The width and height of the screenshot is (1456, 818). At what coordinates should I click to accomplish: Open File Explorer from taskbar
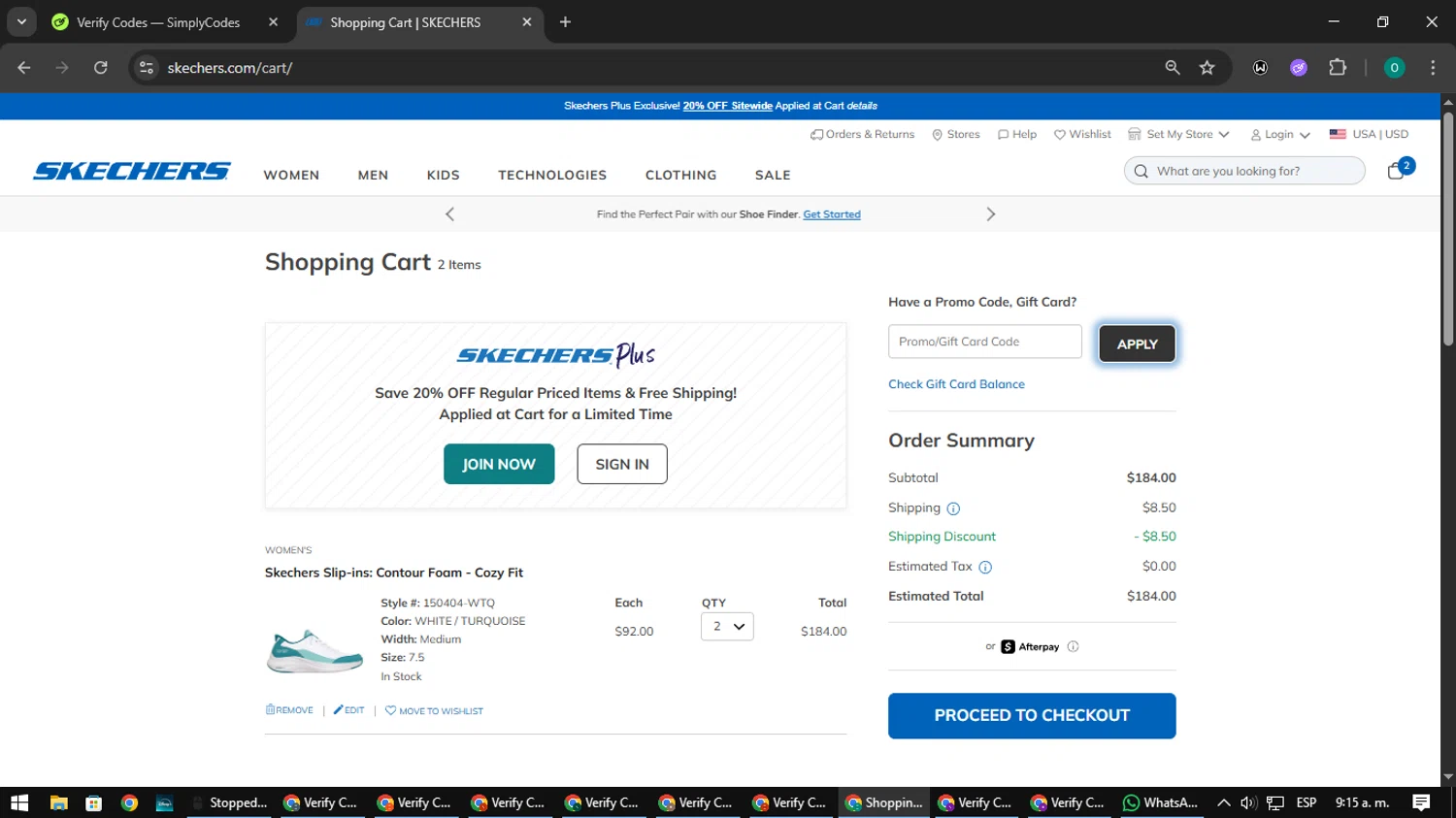click(x=58, y=803)
